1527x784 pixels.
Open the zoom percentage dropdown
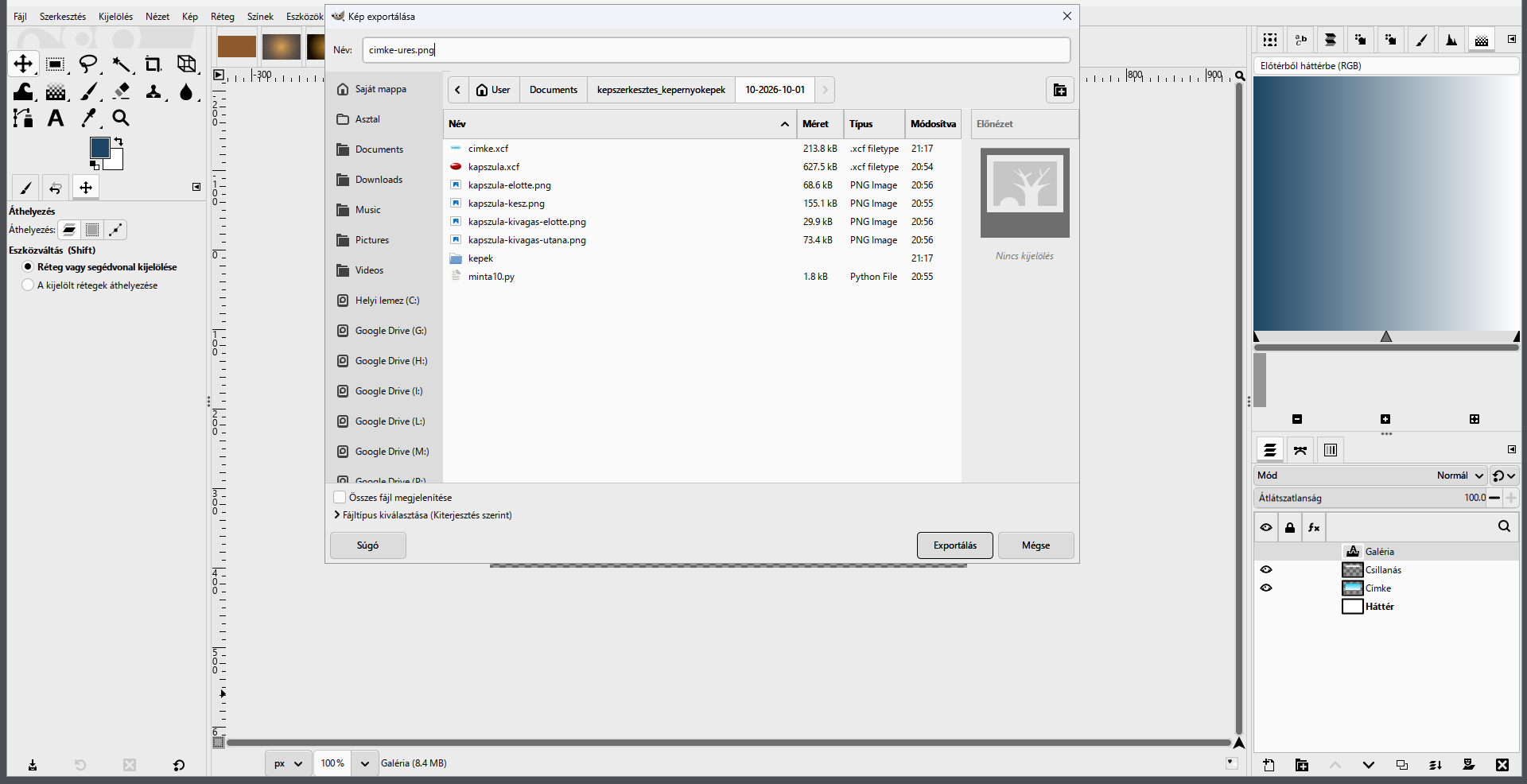(364, 763)
